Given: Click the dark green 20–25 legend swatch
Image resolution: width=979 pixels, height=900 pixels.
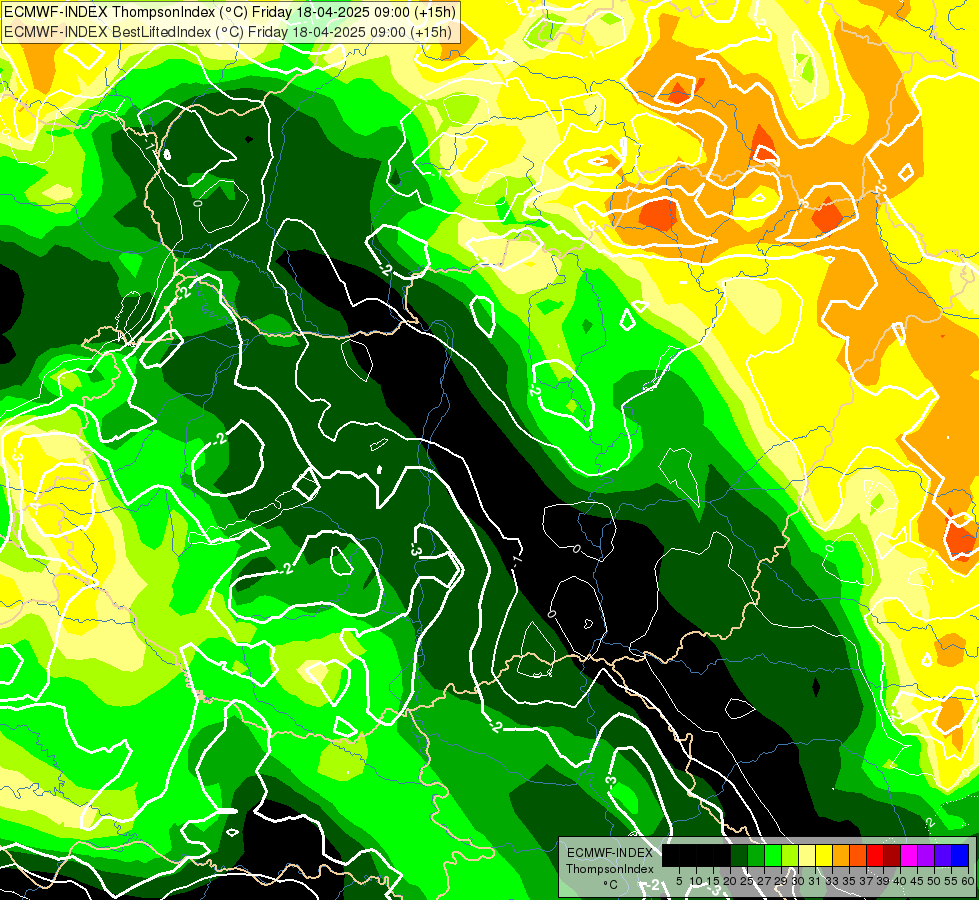Looking at the screenshot, I should [x=739, y=855].
